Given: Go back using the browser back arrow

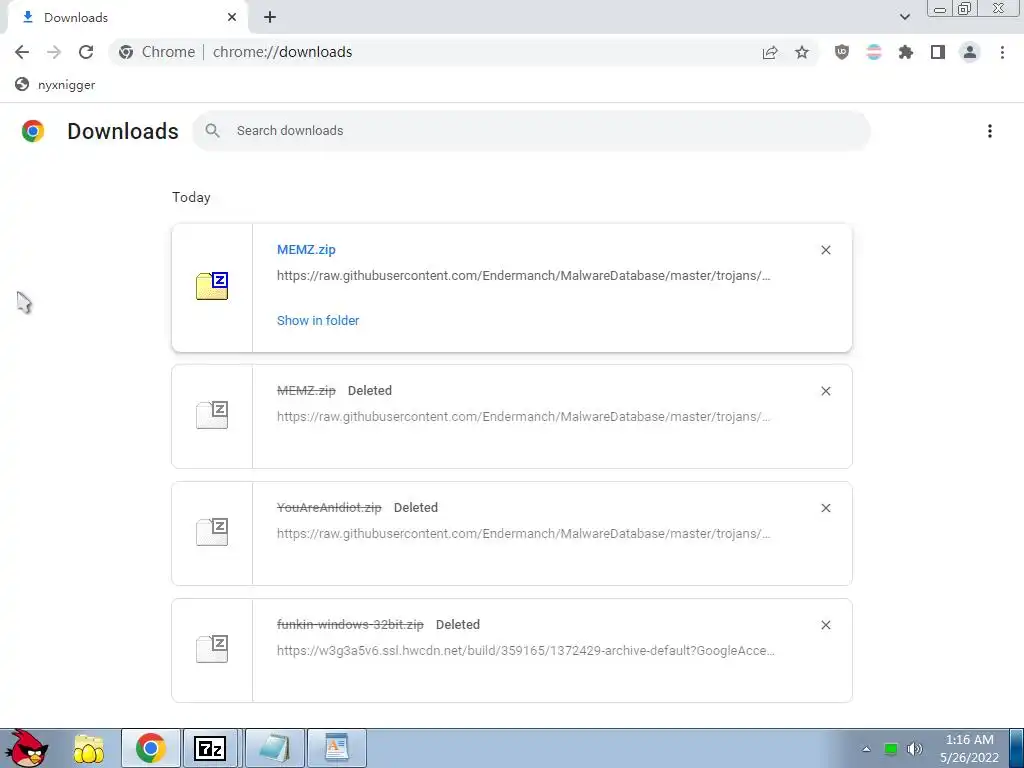Looking at the screenshot, I should tap(22, 52).
